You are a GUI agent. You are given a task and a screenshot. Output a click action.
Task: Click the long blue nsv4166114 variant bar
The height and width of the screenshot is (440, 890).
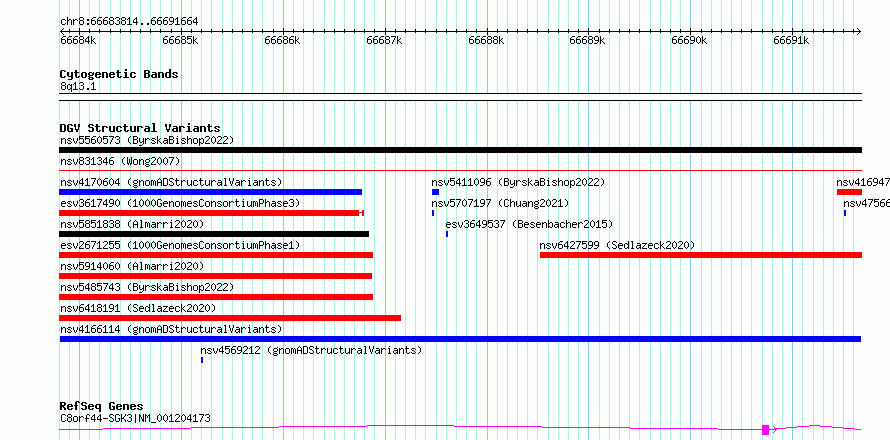[x=460, y=339]
